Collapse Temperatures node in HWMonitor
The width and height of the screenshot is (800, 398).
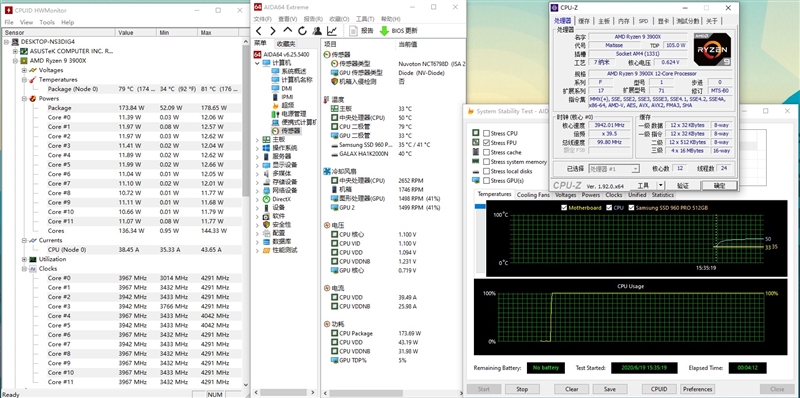[24, 80]
